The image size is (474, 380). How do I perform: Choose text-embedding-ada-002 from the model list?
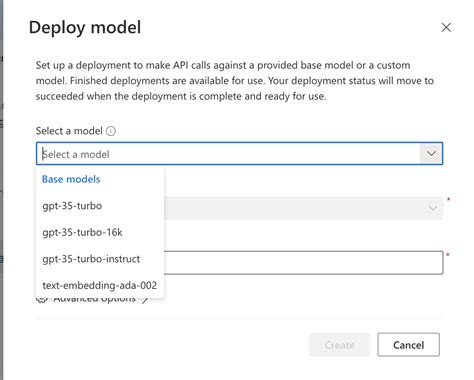[x=100, y=285]
